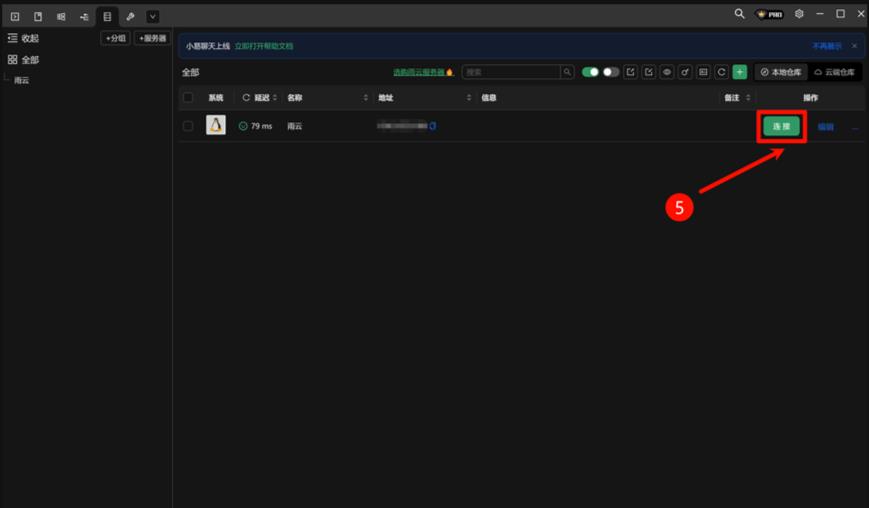This screenshot has width=869, height=508.
Task: Tick the checkbox for the 雨云 server row
Action: click(x=188, y=126)
